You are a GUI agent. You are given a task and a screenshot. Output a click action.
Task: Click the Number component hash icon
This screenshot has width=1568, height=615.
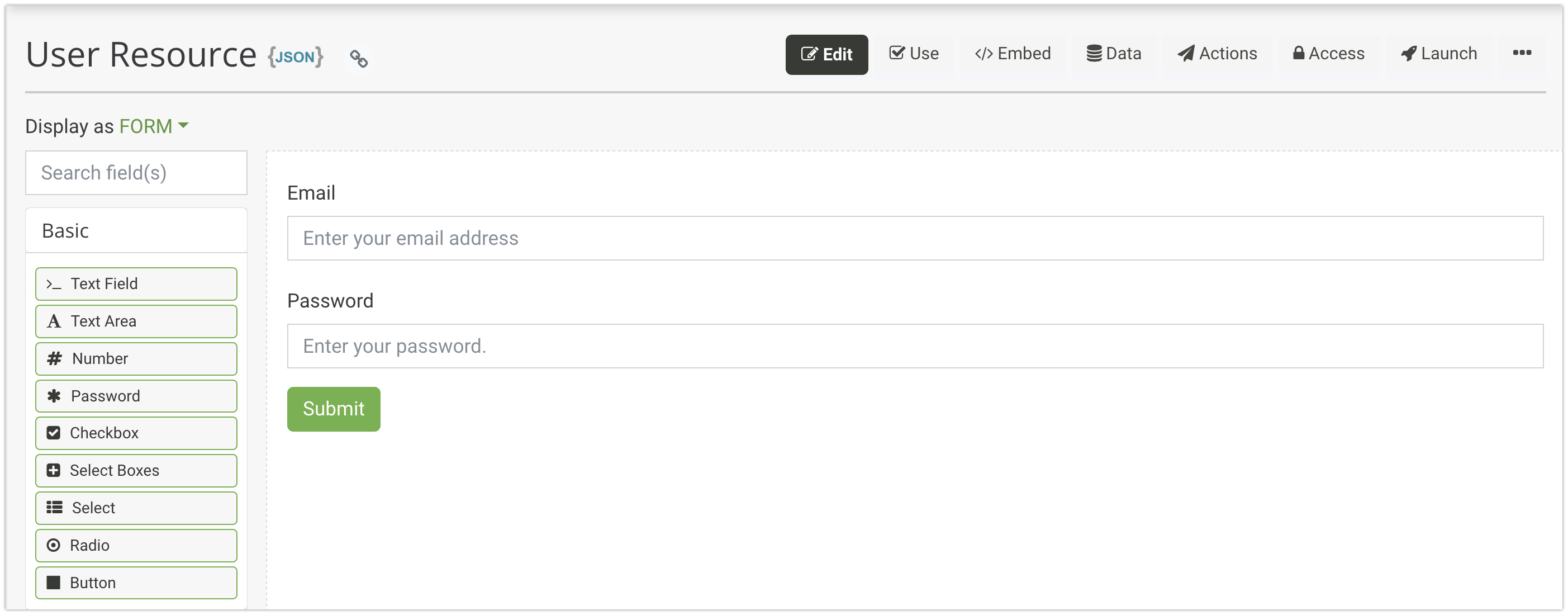54,358
